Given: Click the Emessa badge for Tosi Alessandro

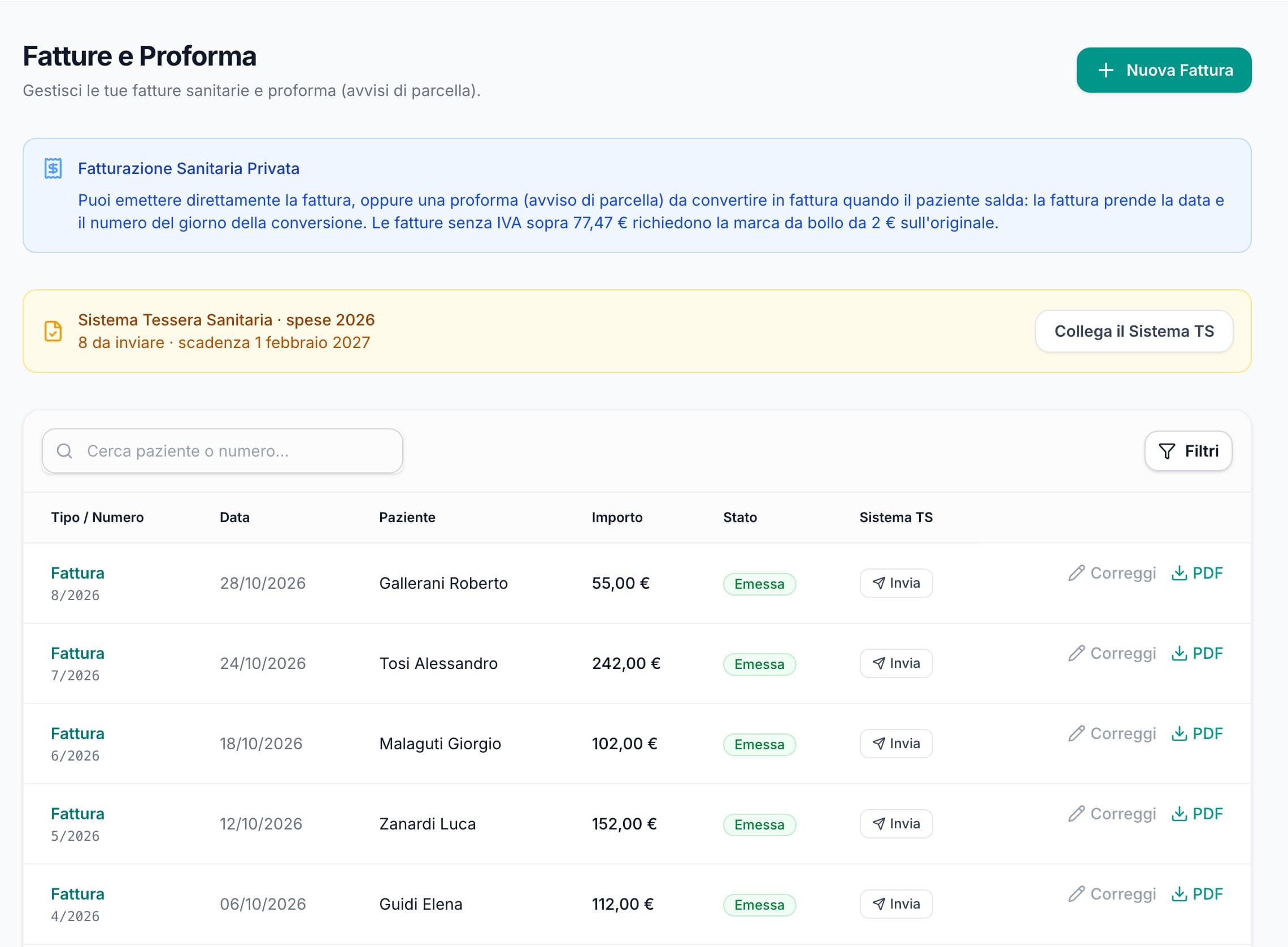Looking at the screenshot, I should 759,664.
